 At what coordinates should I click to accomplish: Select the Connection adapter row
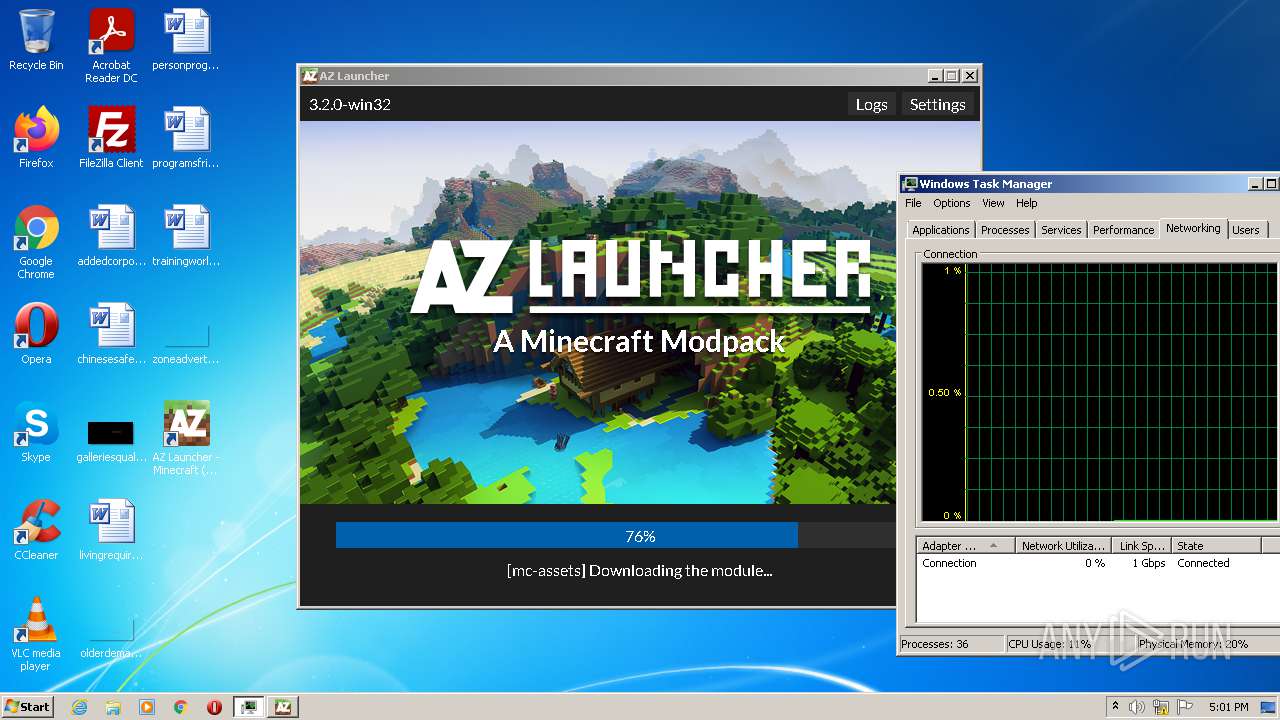[1098, 563]
